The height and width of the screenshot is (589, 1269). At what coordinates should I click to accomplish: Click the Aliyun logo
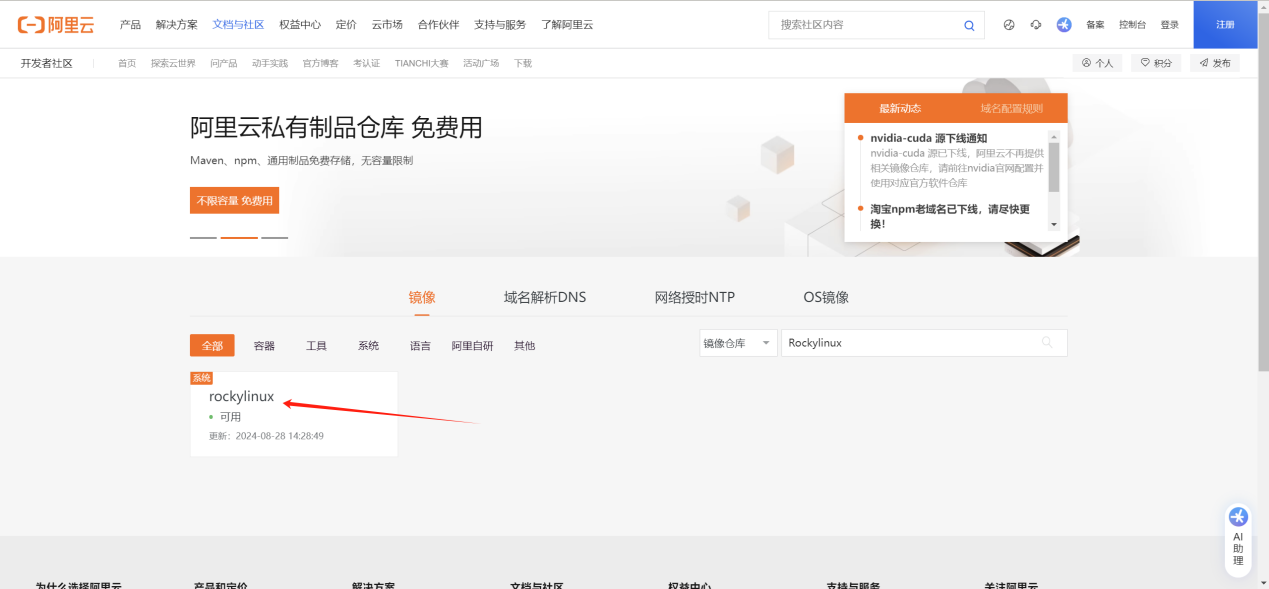point(56,25)
